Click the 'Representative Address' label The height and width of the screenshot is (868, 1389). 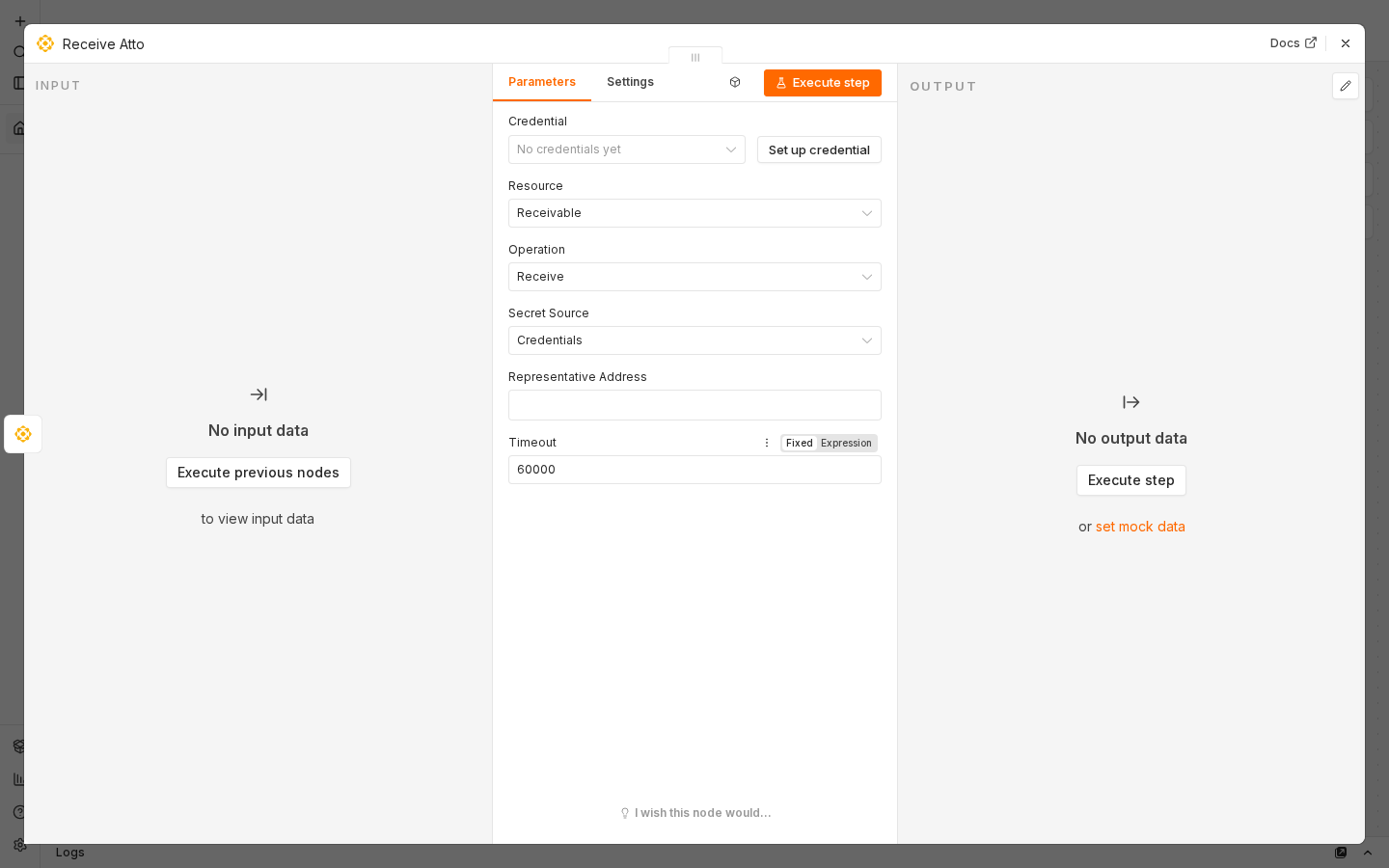pos(578,377)
